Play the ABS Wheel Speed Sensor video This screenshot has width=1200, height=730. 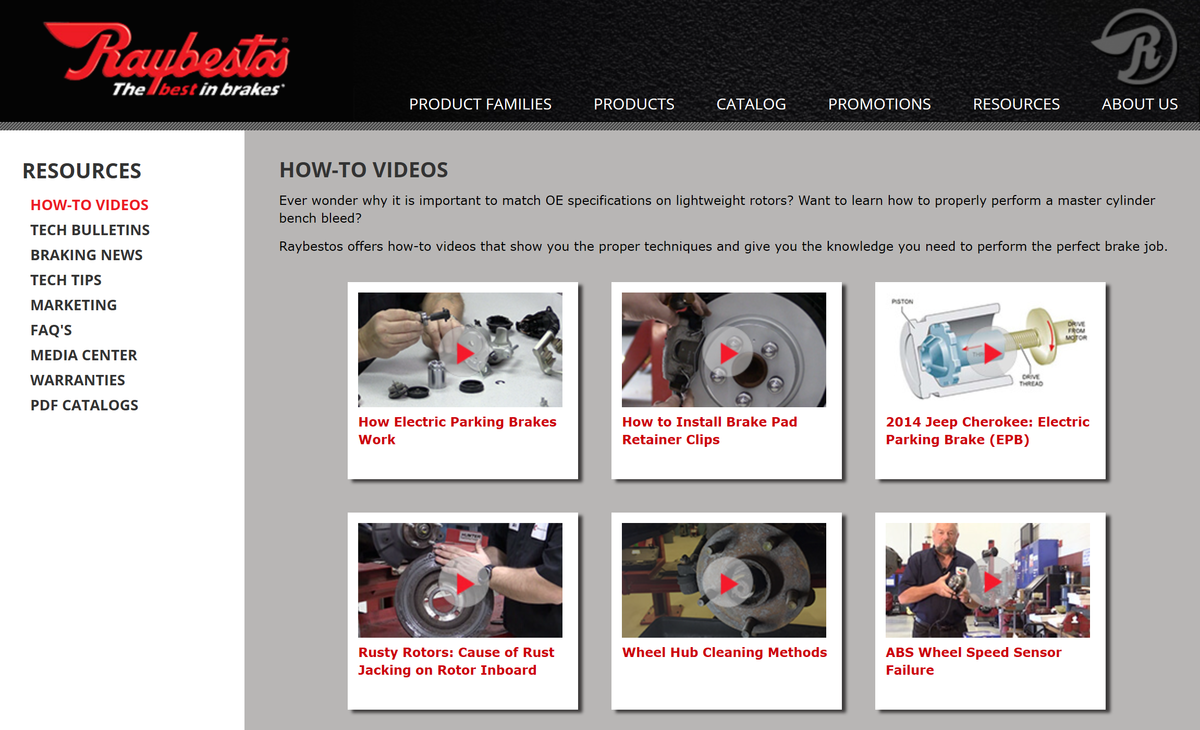pyautogui.click(x=988, y=581)
